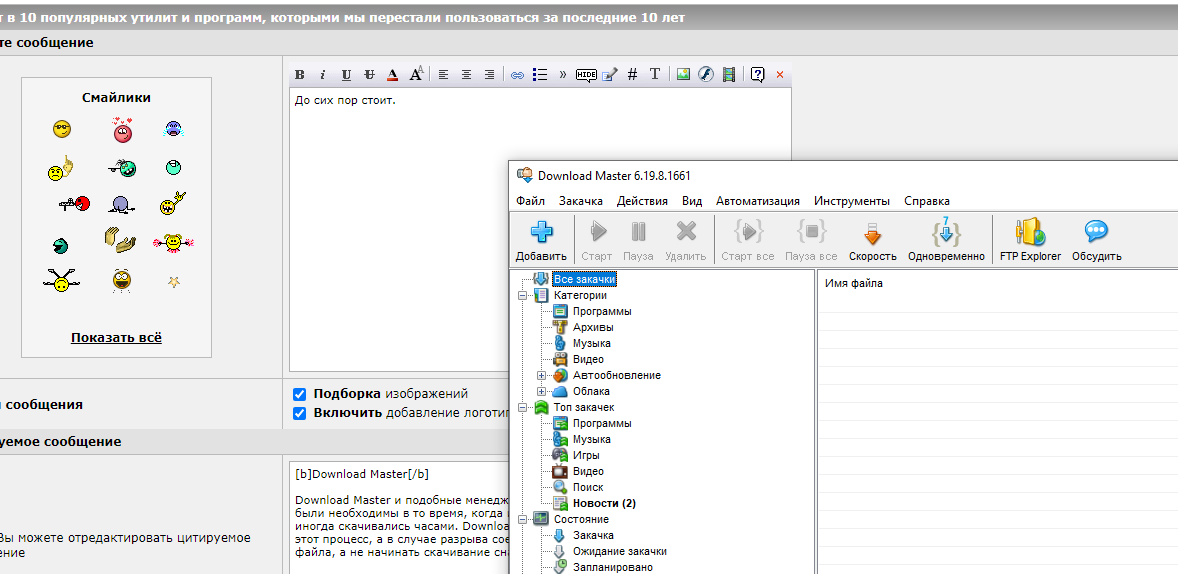Center-align text in the editor
1178x574 pixels.
[x=467, y=74]
